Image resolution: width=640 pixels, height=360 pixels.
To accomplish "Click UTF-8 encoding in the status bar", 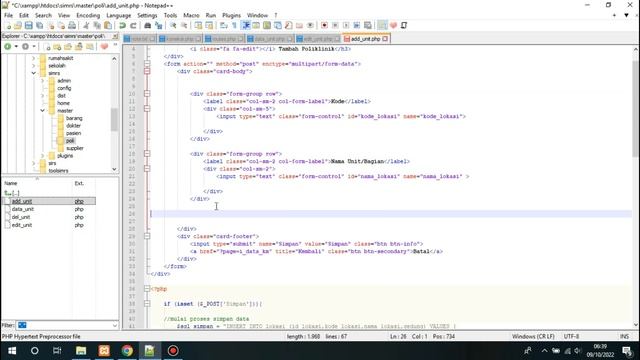I will tap(571, 336).
